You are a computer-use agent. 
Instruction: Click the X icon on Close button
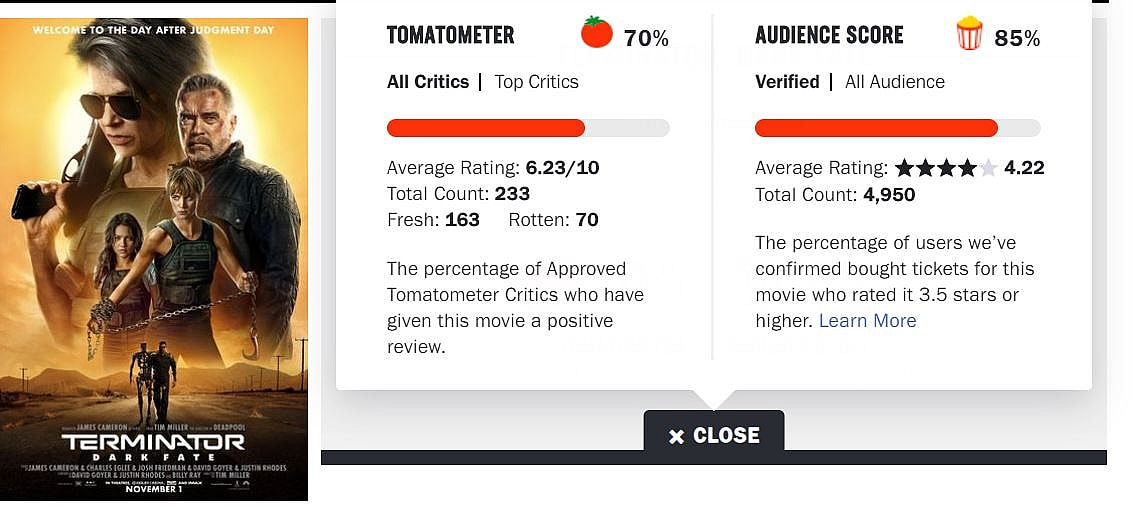[x=677, y=436]
